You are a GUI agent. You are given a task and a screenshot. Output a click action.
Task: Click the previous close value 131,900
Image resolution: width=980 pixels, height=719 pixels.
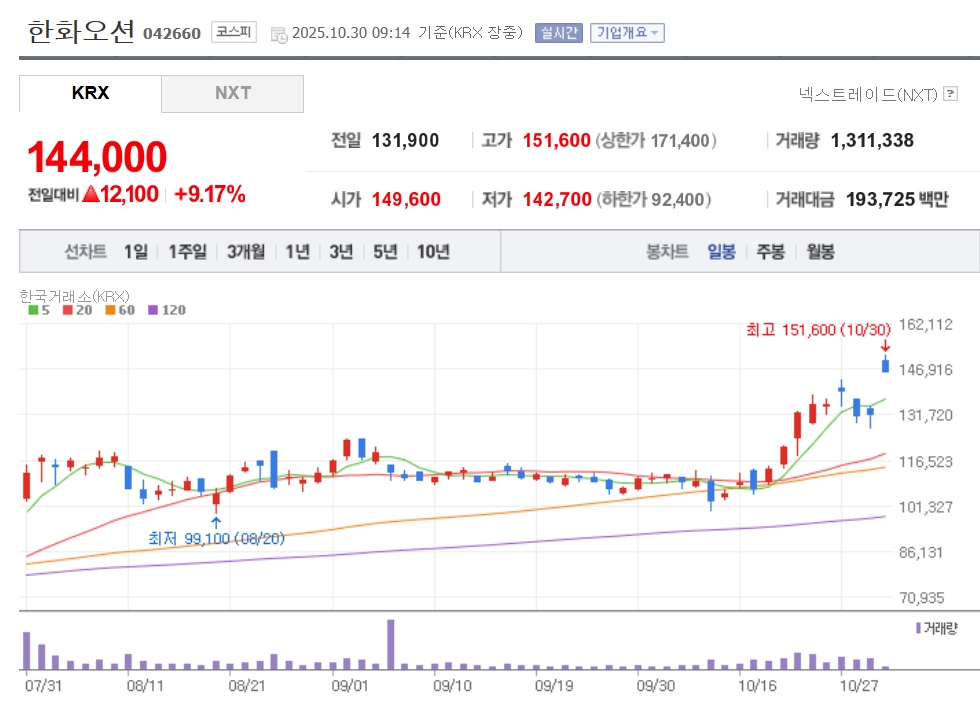point(406,140)
